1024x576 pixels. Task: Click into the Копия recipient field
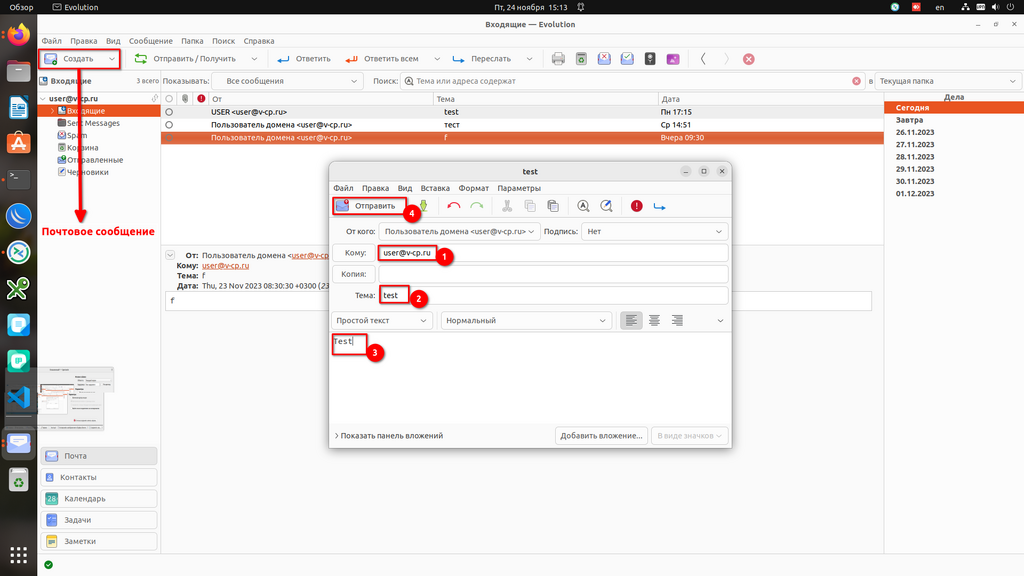coord(552,274)
